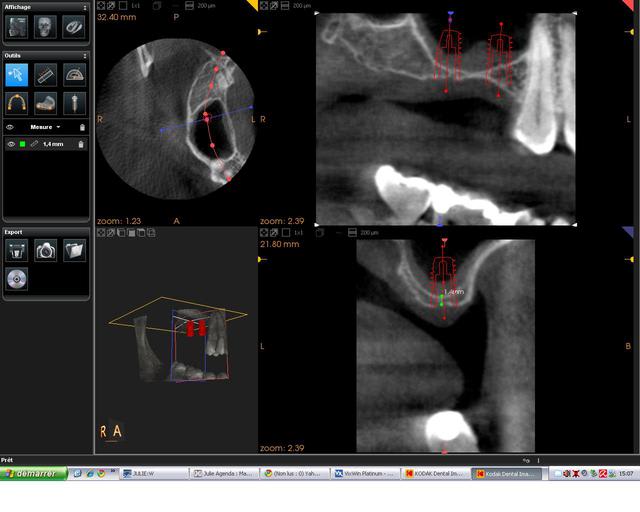640x512 pixels.
Task: Select the arrow pointer tool in Outils
Action: pyautogui.click(x=17, y=74)
